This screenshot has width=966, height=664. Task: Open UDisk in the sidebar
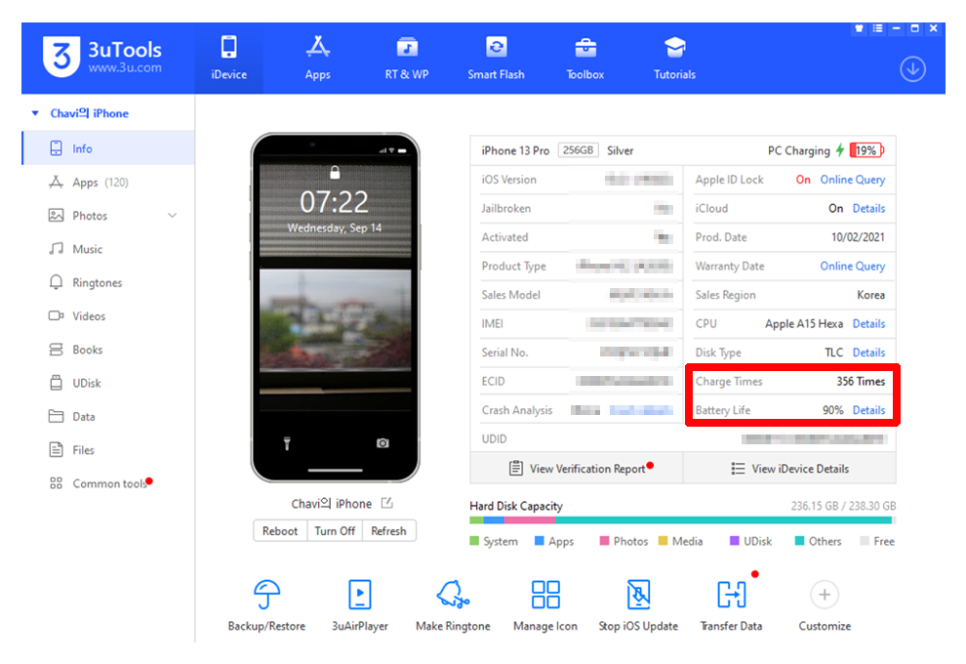point(108,383)
